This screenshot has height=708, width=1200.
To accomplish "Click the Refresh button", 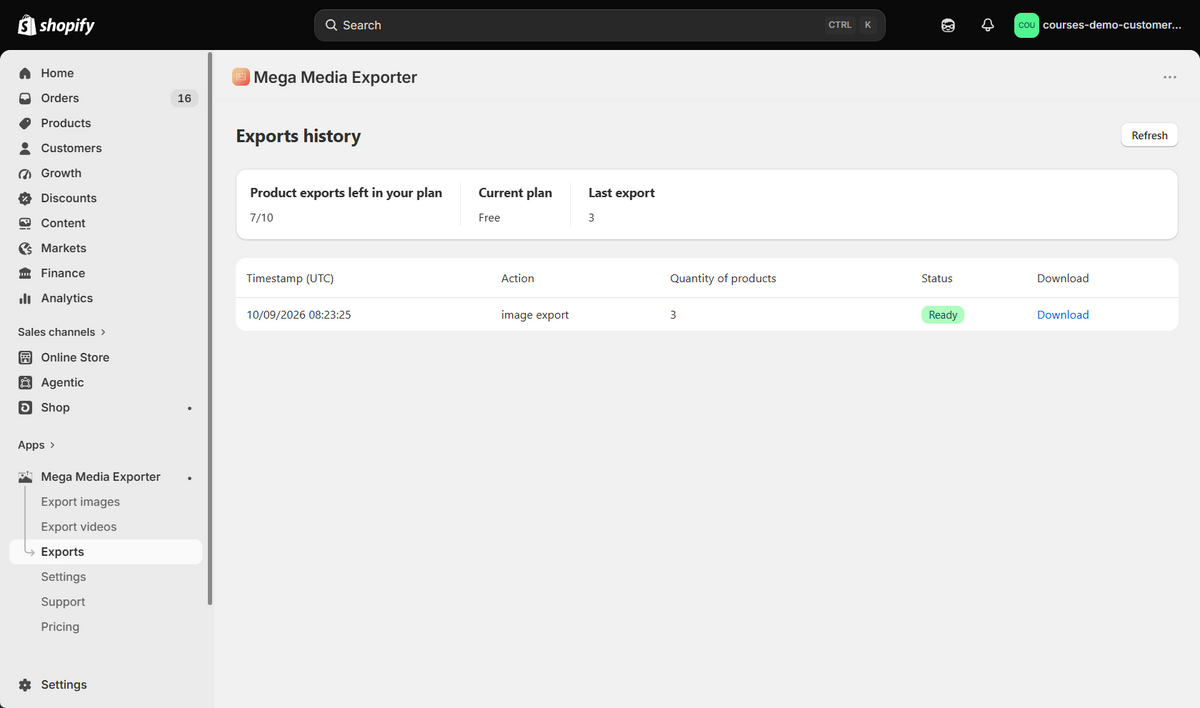I will [1149, 135].
